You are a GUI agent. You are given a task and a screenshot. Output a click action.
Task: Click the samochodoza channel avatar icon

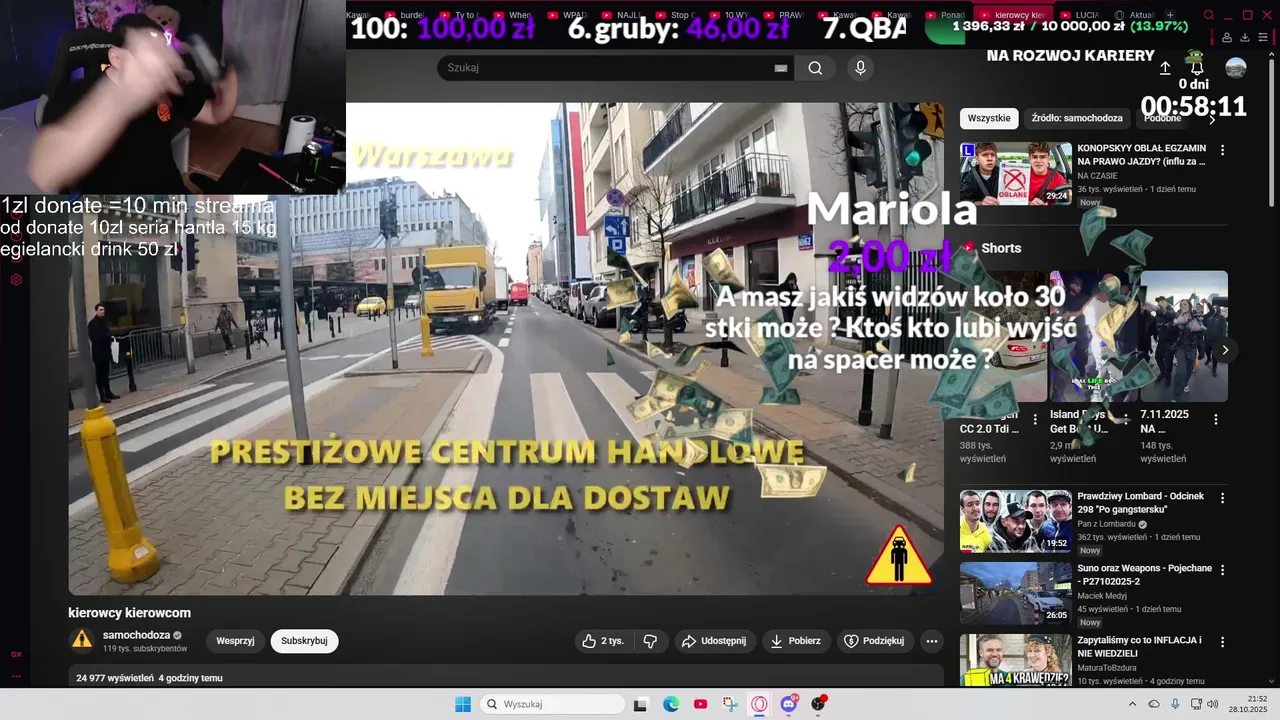82,640
